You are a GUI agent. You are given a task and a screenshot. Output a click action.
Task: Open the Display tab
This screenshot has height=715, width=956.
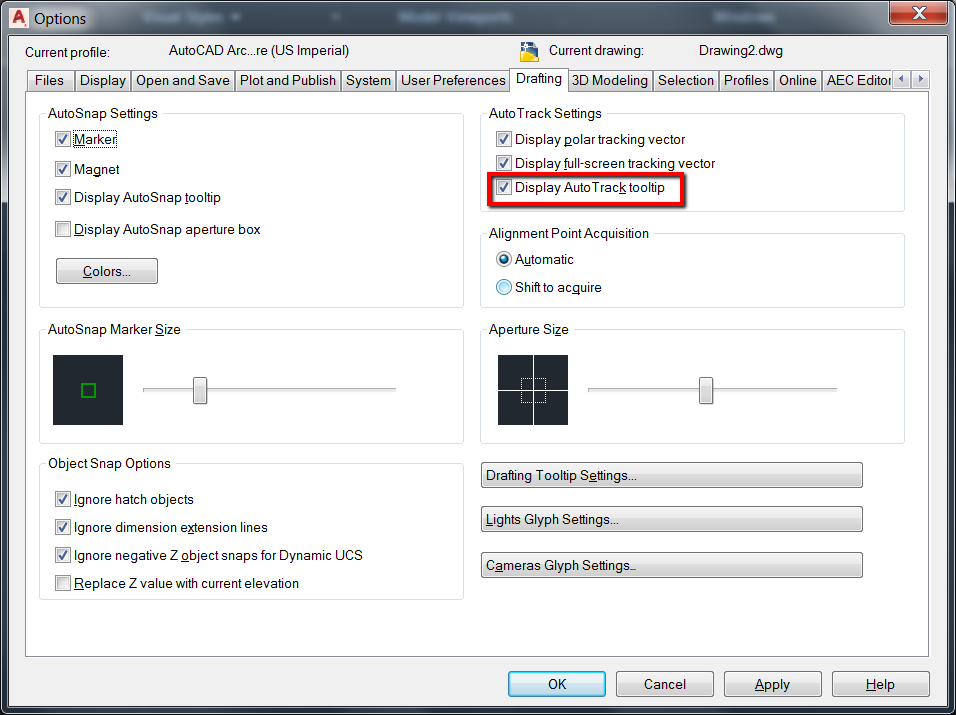102,80
